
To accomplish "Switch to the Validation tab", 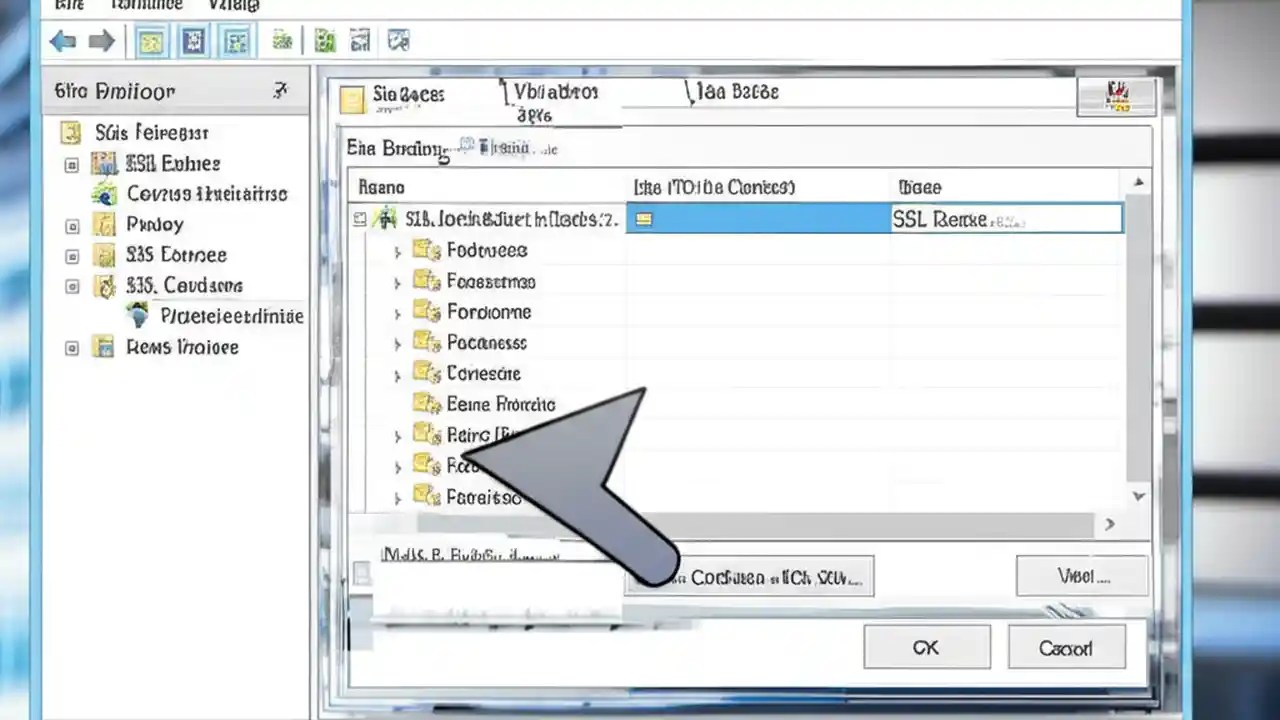I will (x=554, y=91).
